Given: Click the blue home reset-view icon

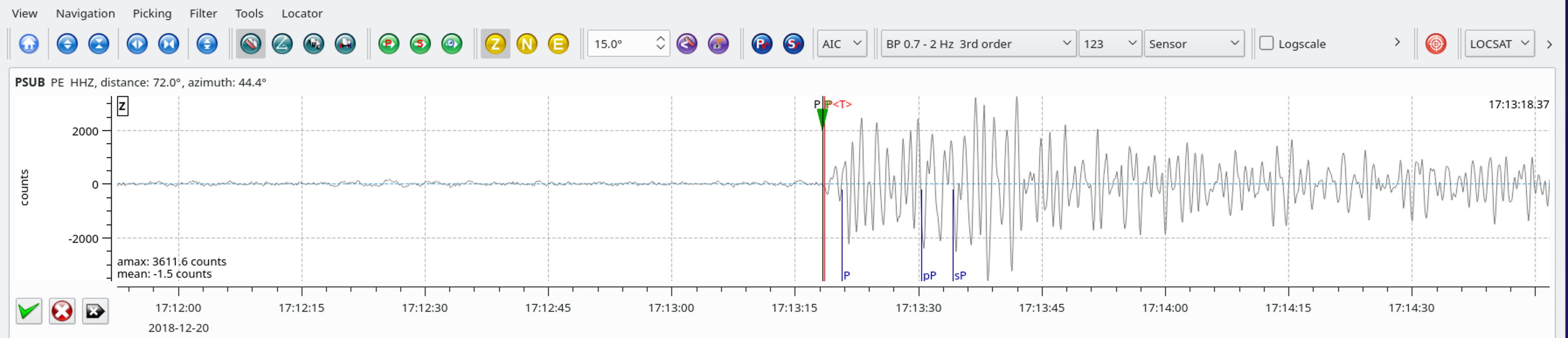Looking at the screenshot, I should tap(28, 44).
